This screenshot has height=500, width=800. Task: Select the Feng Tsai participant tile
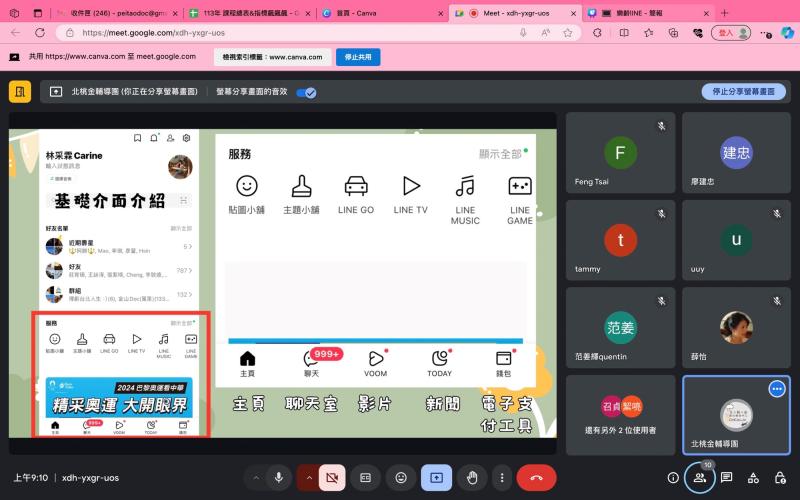tap(620, 165)
